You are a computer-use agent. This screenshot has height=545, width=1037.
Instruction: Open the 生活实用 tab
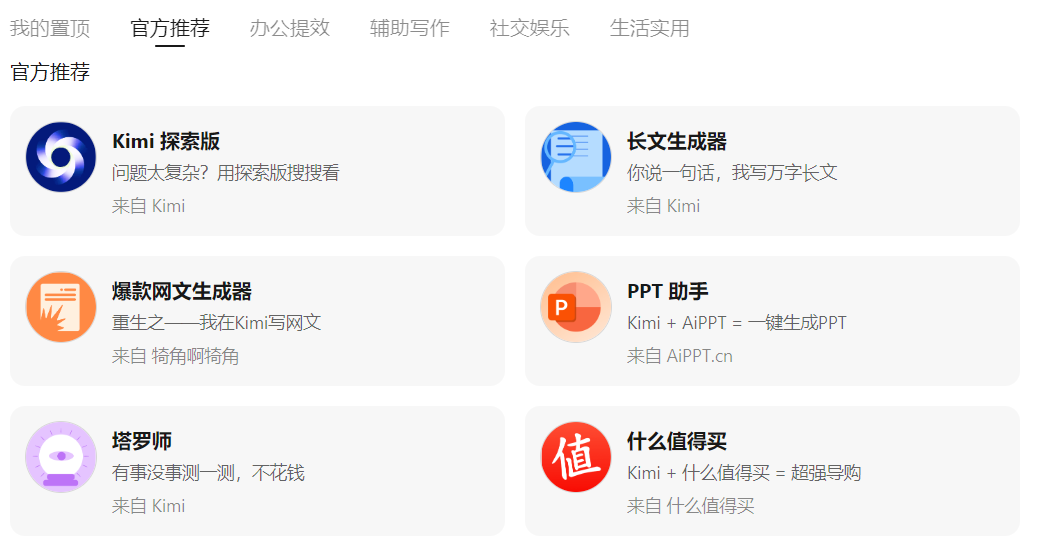pyautogui.click(x=649, y=28)
